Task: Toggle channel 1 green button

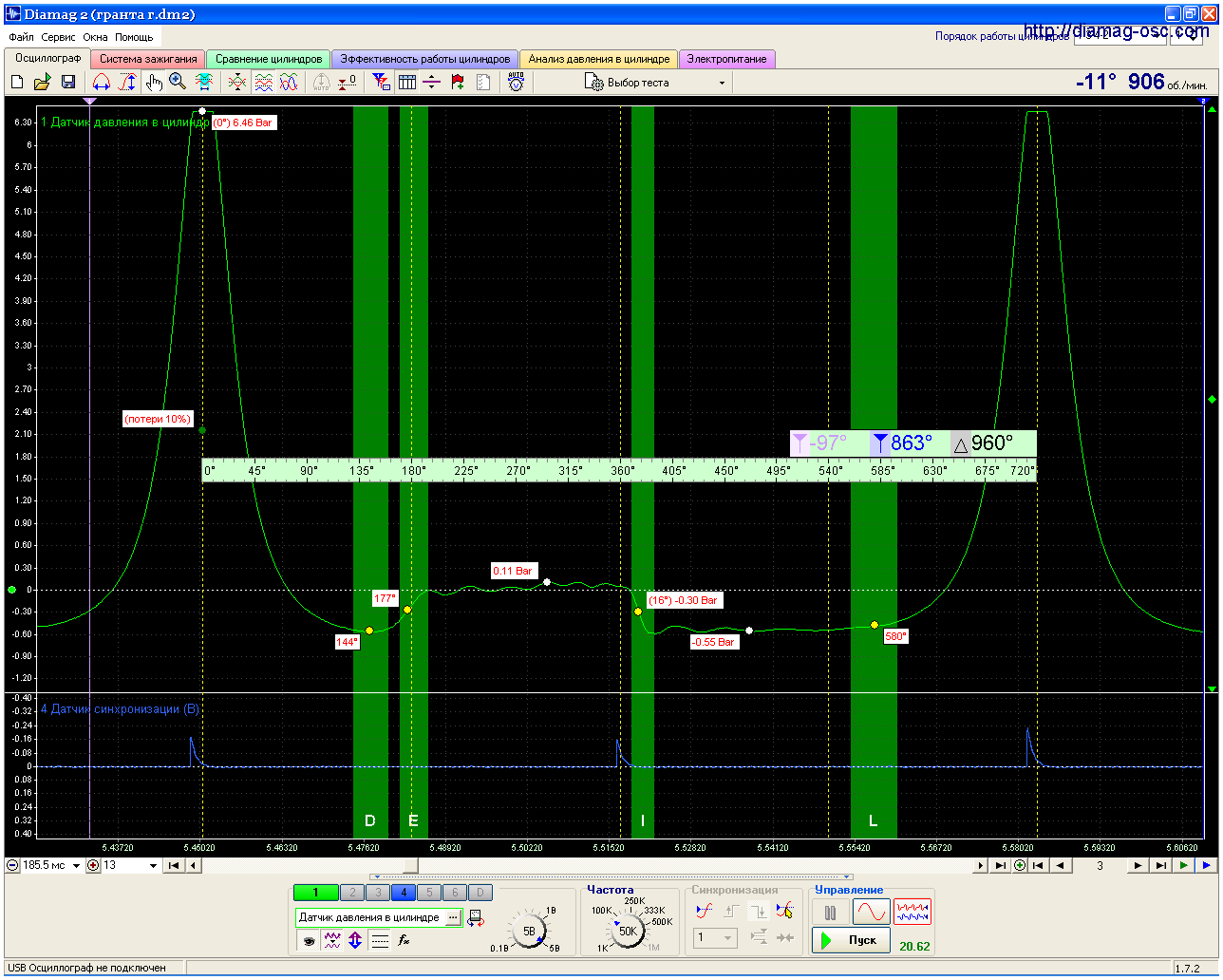Action: (315, 893)
